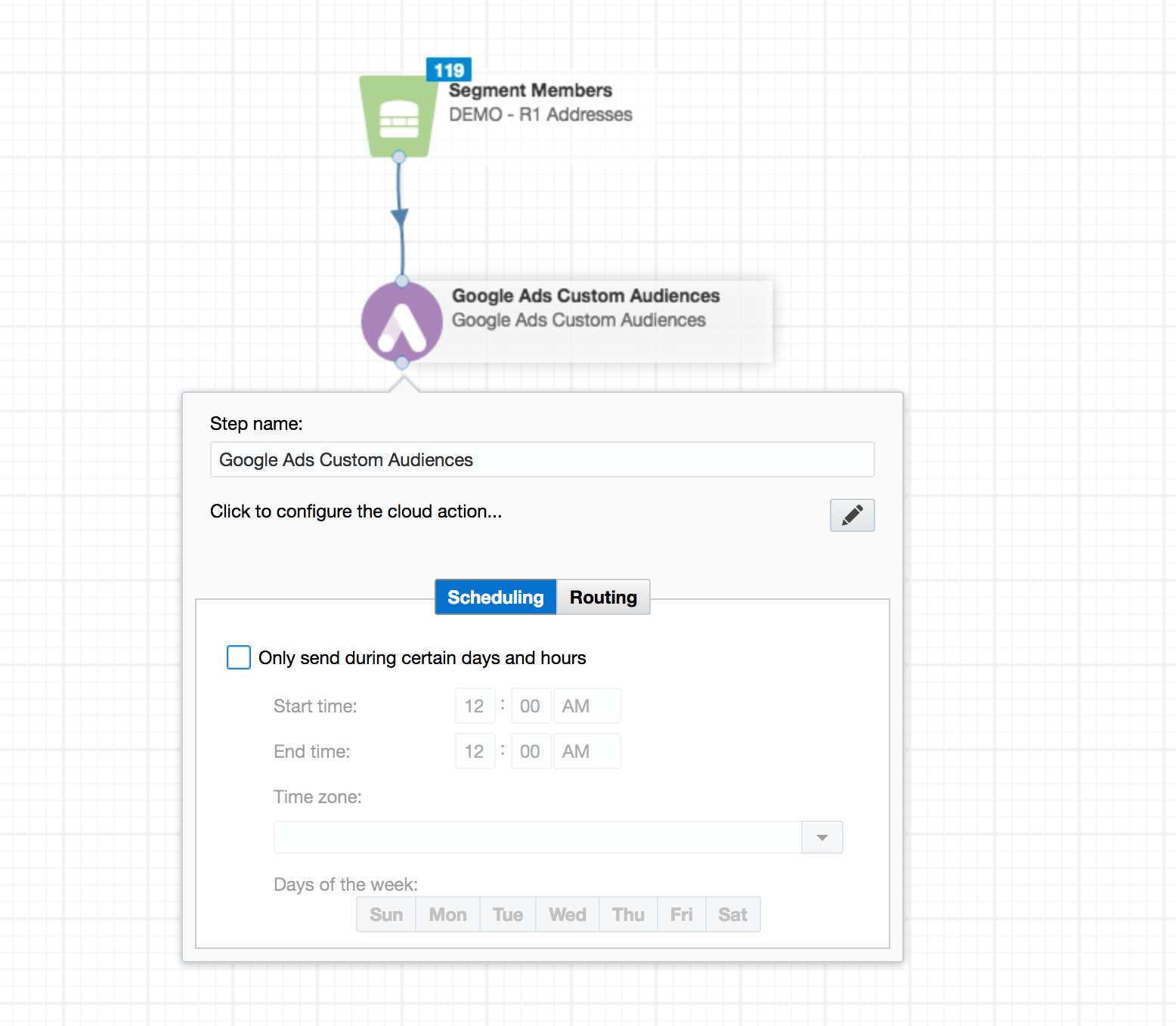This screenshot has width=1176, height=1026.
Task: Click the End time minutes field
Action: (531, 751)
